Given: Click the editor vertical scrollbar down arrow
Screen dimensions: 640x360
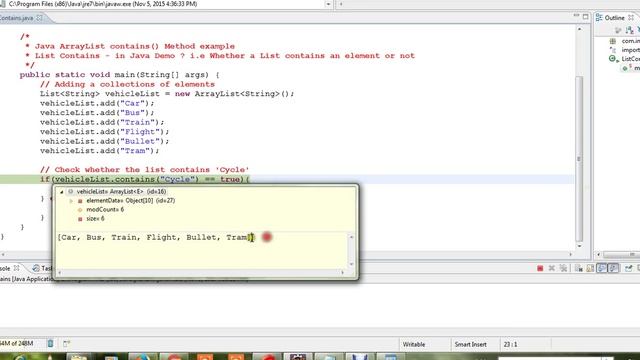Looking at the screenshot, I should click(x=579, y=246).
